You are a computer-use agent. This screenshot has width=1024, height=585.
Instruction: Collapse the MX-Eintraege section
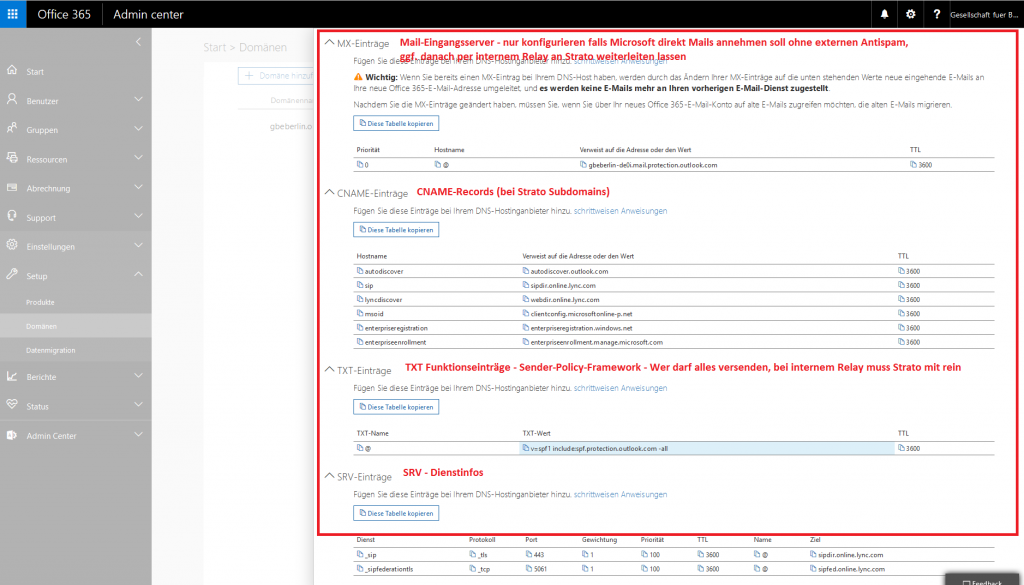(330, 41)
